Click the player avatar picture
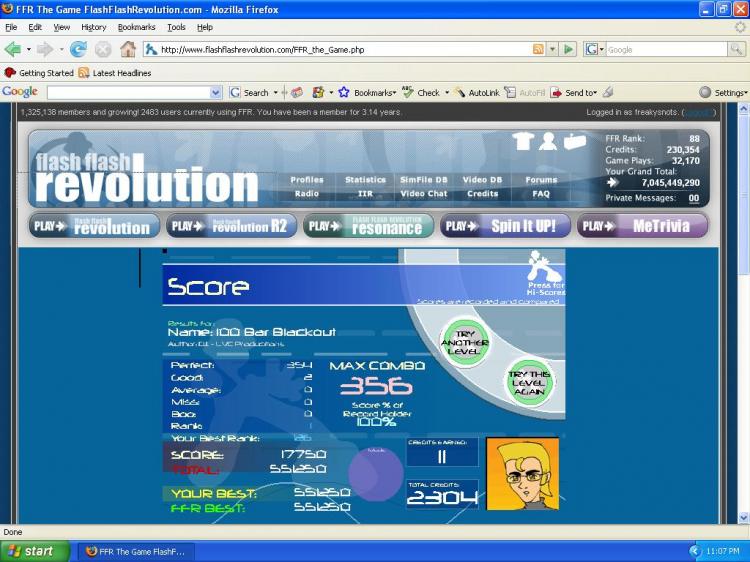The image size is (750, 562). tap(522, 474)
